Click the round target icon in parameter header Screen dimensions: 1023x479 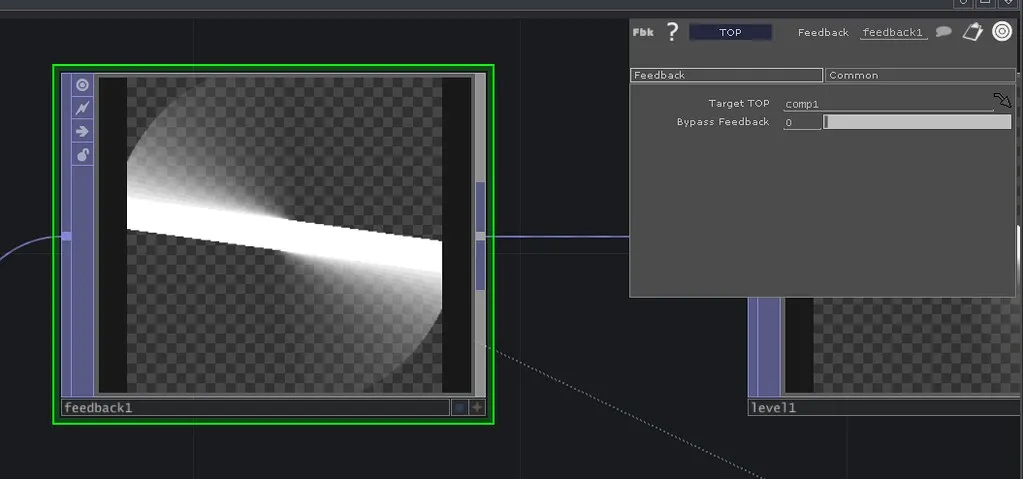1002,32
